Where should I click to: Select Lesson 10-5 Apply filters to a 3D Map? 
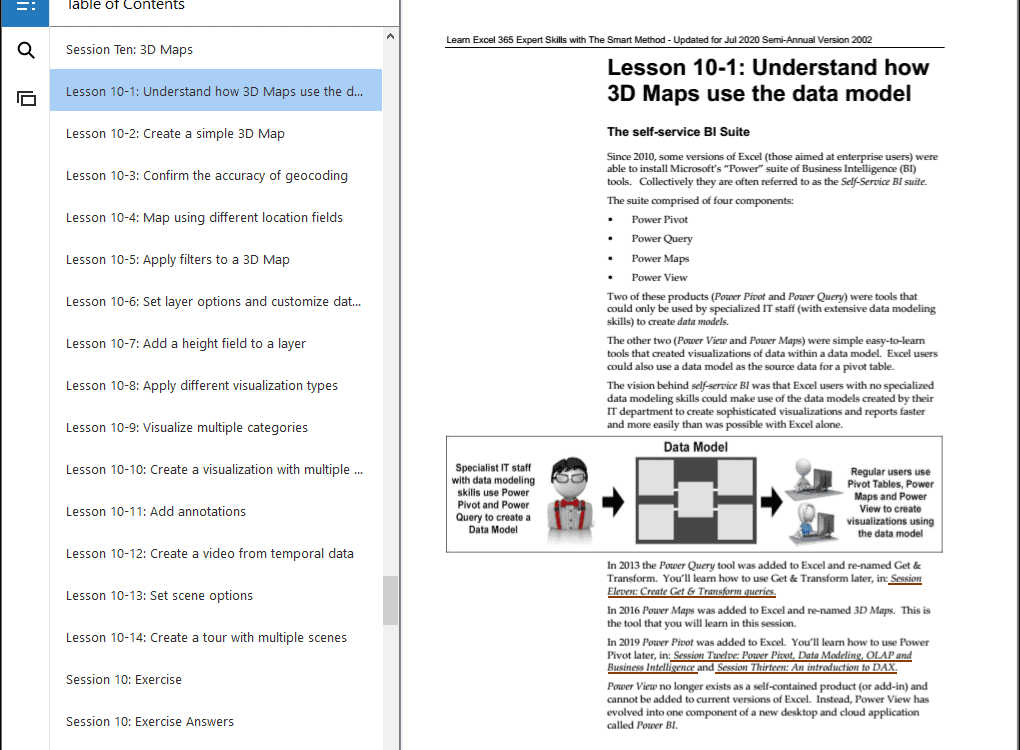216,260
